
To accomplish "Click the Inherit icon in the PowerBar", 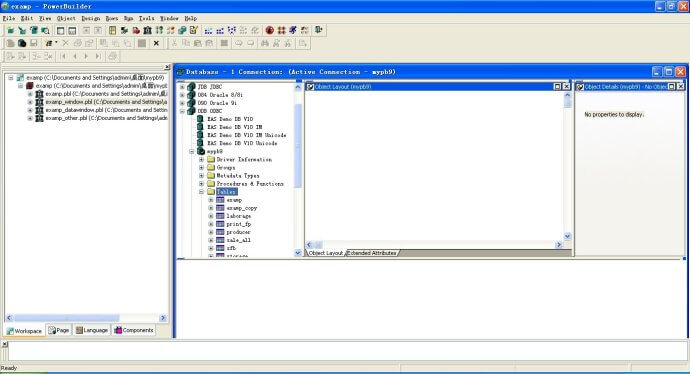I will coord(22,30).
